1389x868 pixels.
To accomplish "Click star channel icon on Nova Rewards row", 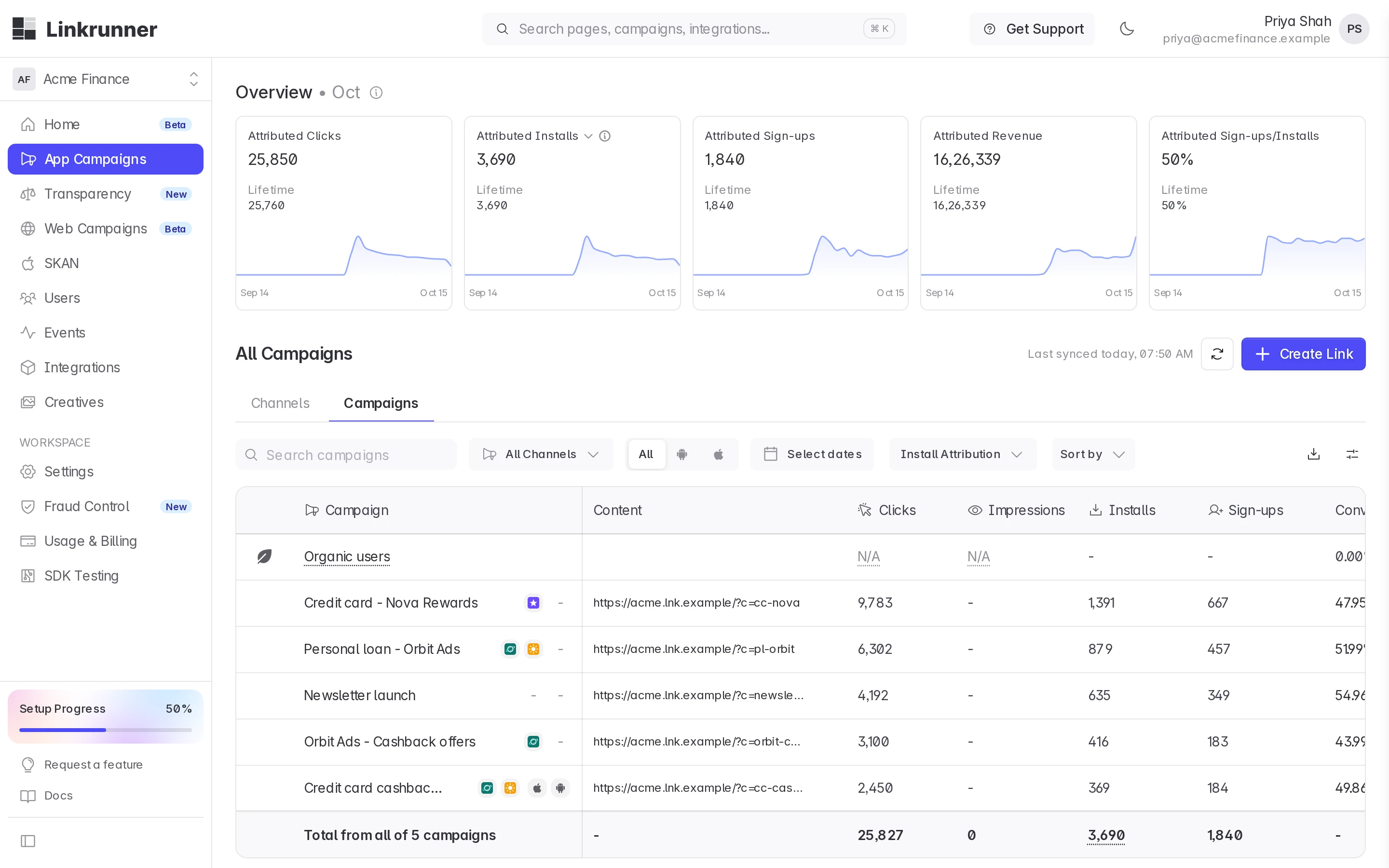I will [x=533, y=602].
